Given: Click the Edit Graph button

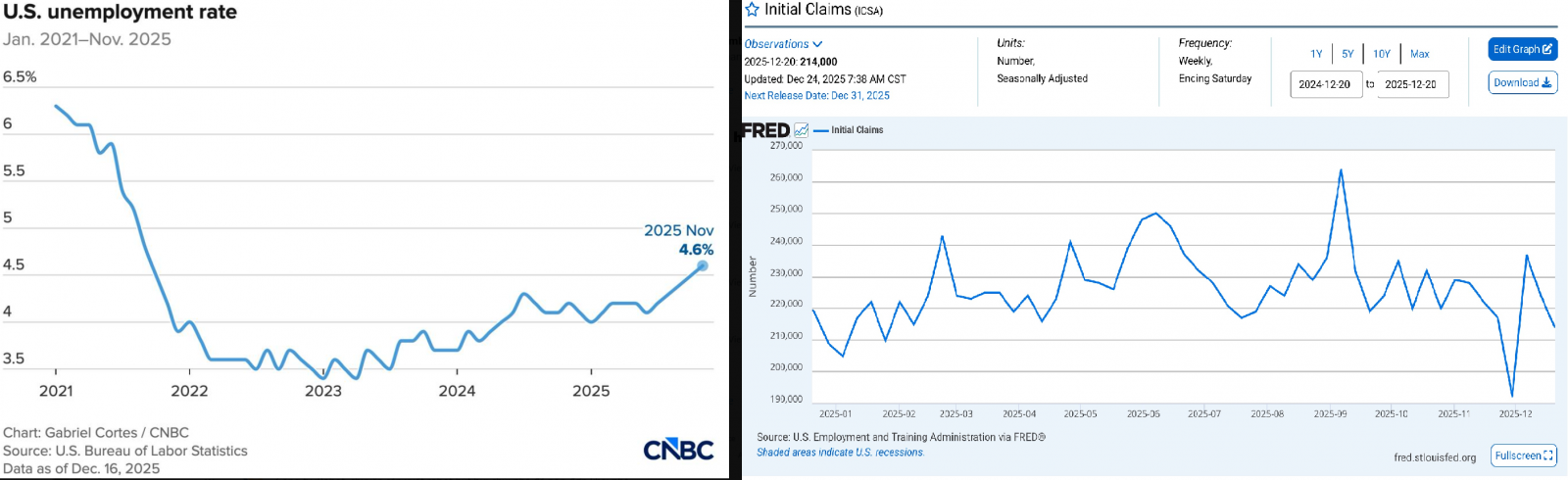Looking at the screenshot, I should (x=1522, y=49).
